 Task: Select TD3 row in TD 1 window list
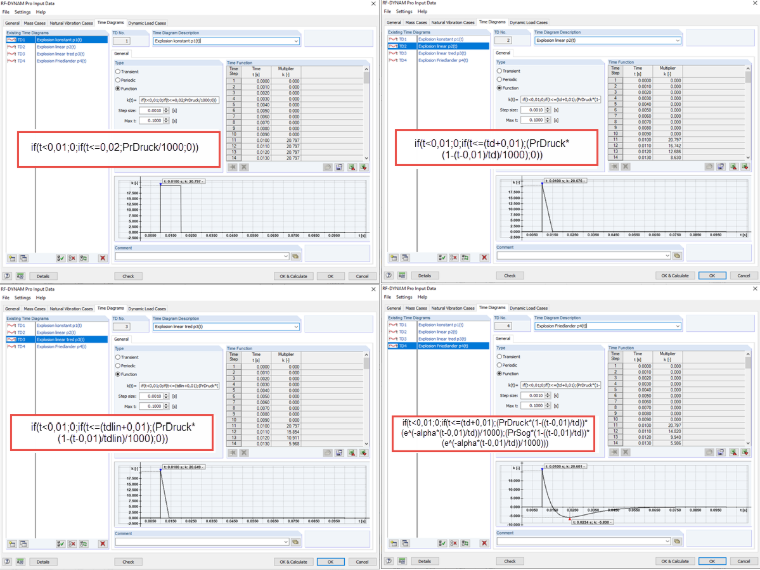click(57, 54)
